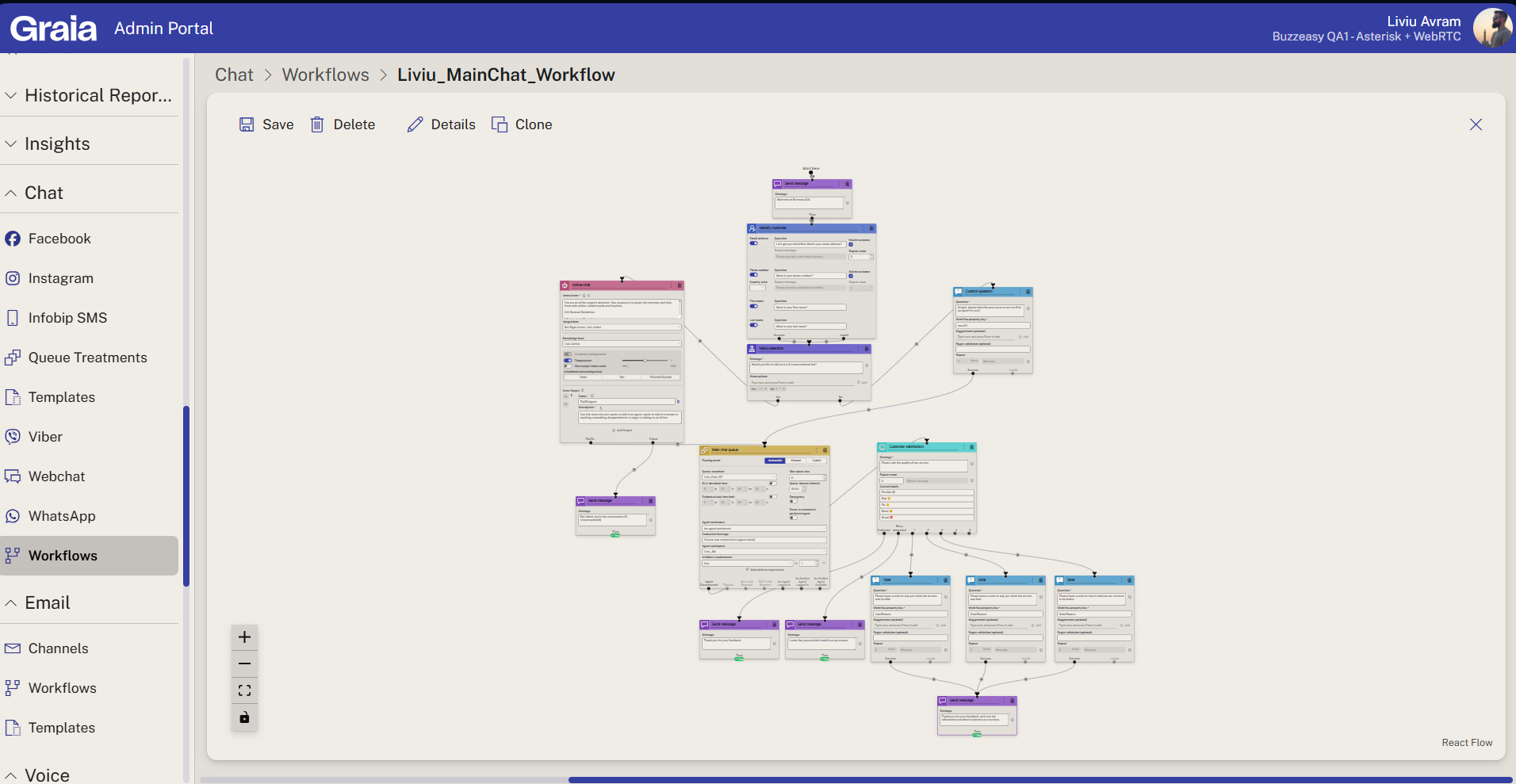The height and width of the screenshot is (784, 1516).
Task: Toggle Temperature switch in Airline-chat node
Action: (568, 361)
